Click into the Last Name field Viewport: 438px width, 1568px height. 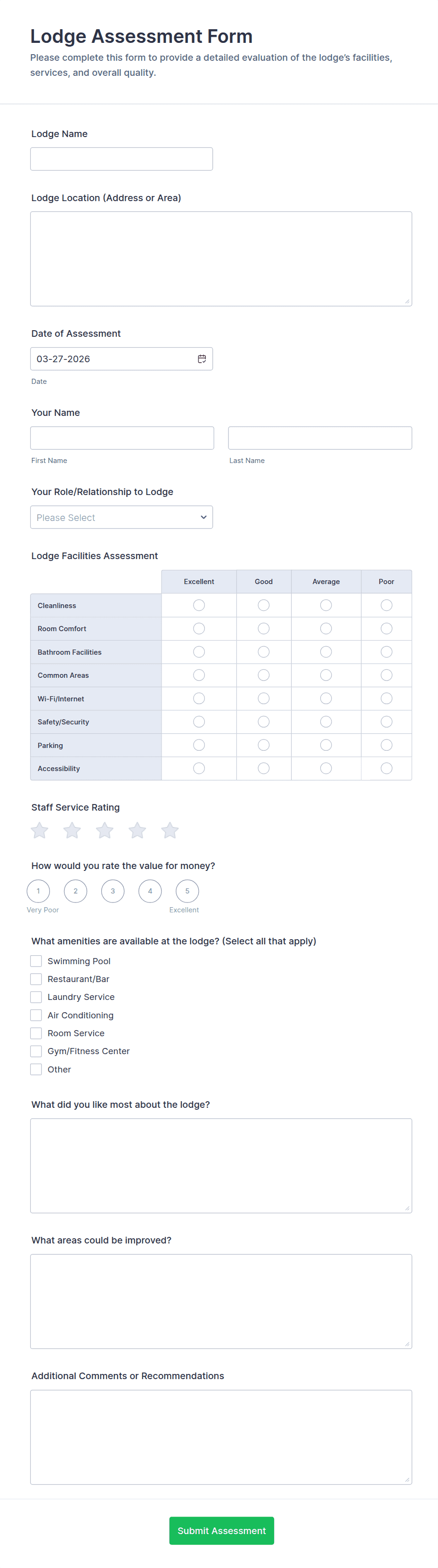[320, 438]
